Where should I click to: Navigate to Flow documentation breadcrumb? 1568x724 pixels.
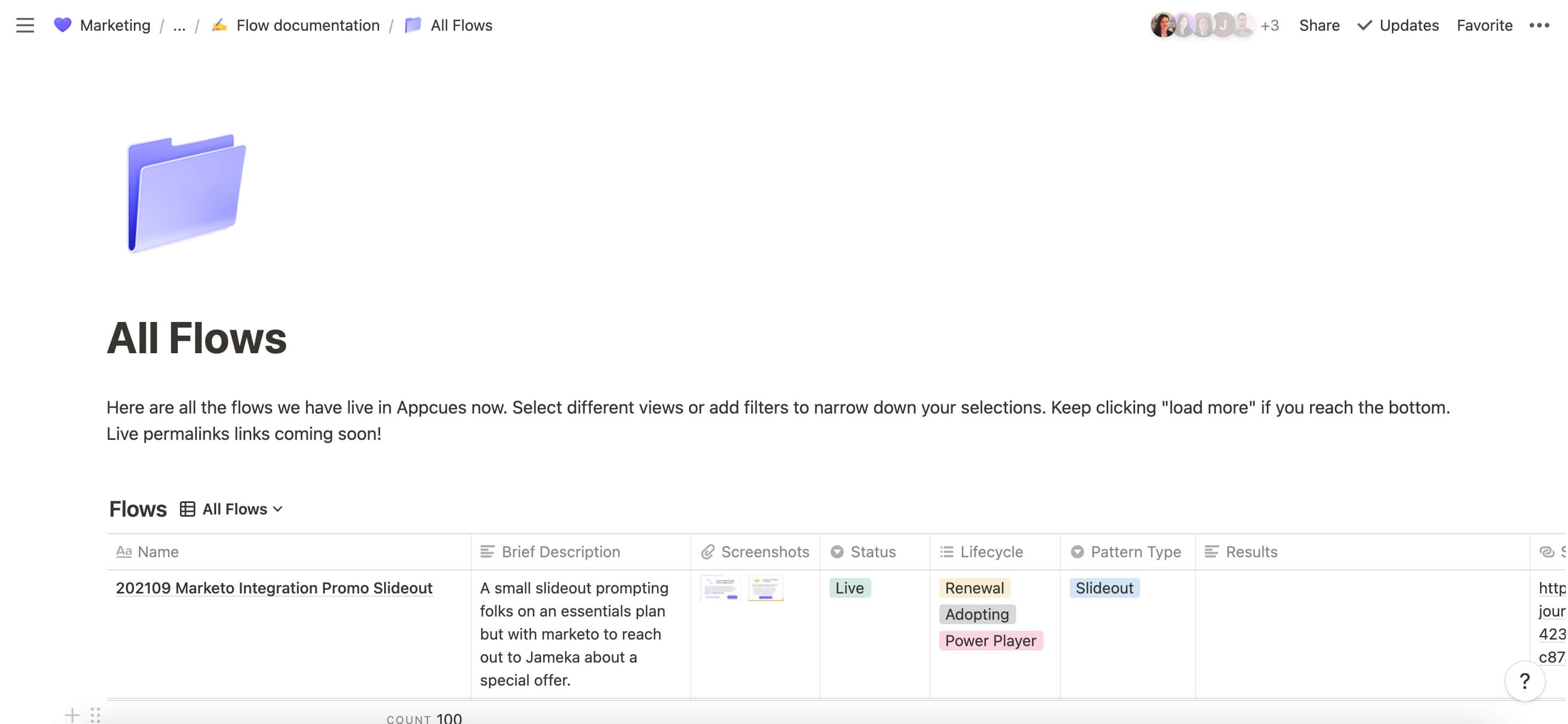coord(307,25)
